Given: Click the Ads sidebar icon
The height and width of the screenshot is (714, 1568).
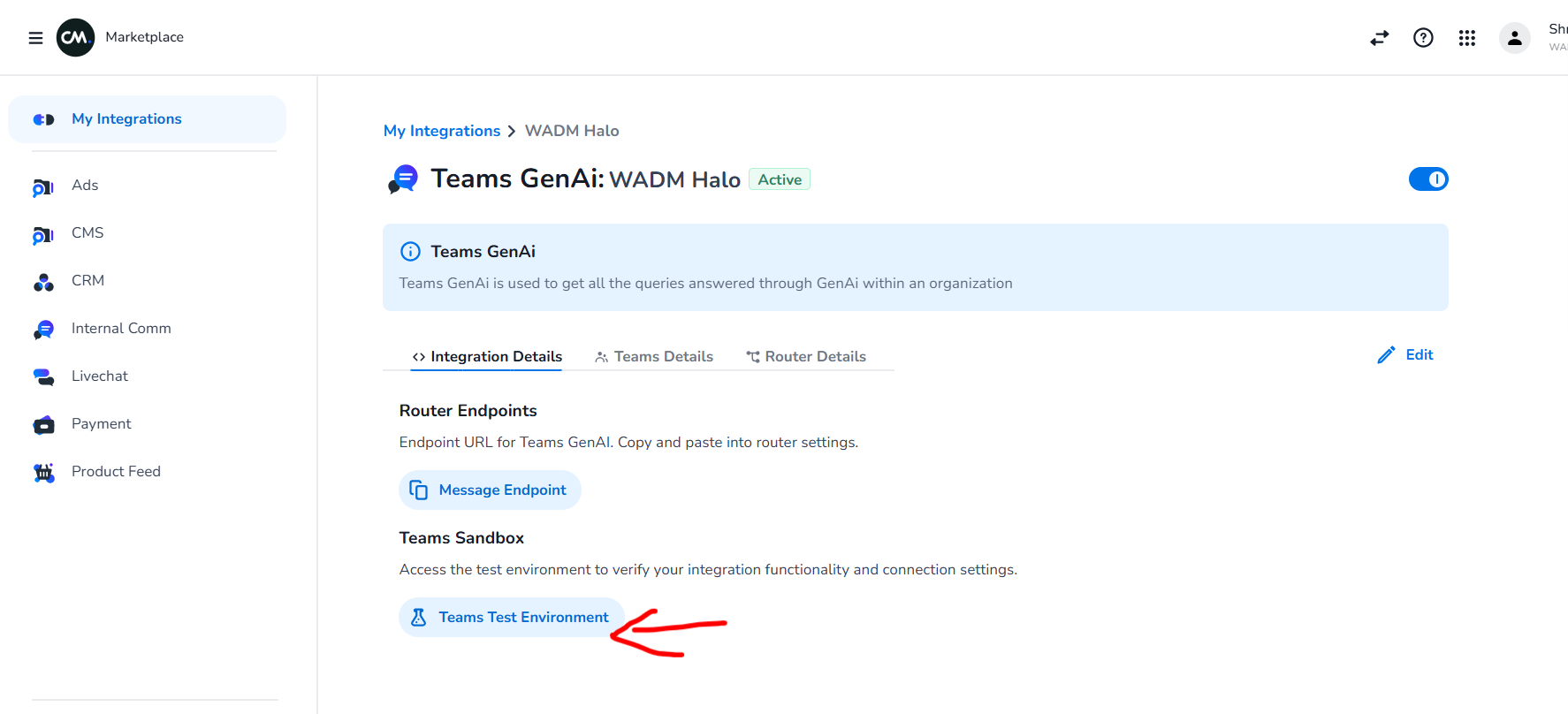Looking at the screenshot, I should pyautogui.click(x=43, y=186).
